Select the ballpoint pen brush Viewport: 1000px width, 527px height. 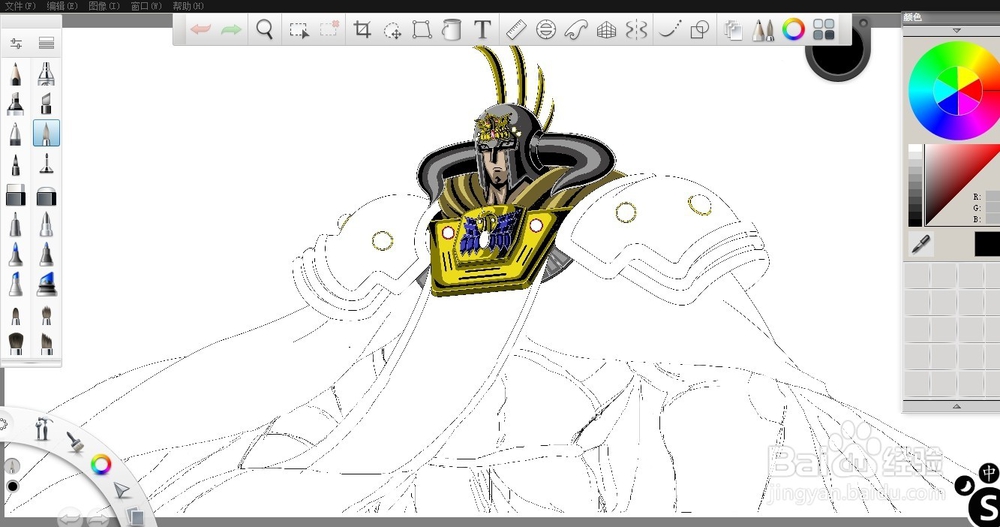tap(15, 133)
